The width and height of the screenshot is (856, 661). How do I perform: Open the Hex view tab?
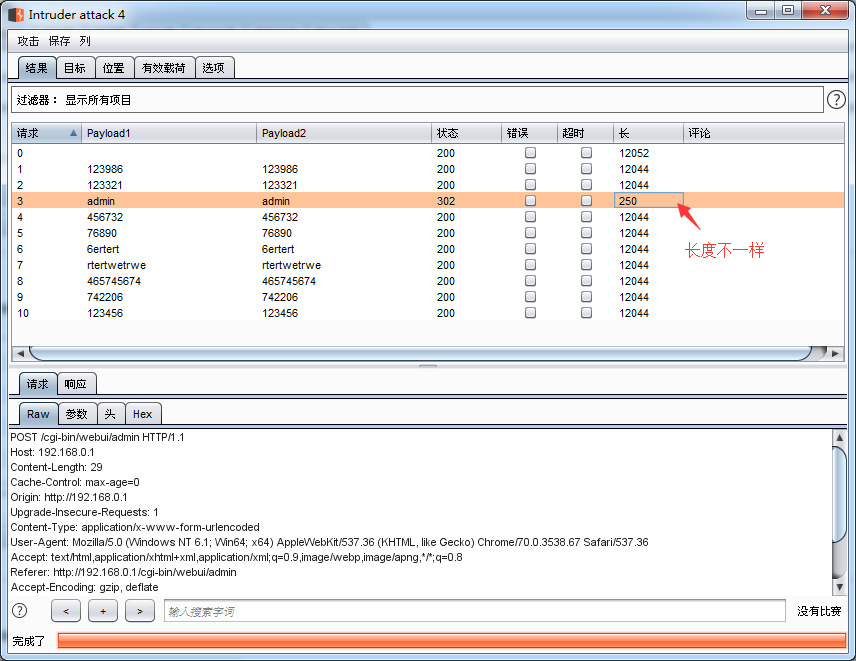pyautogui.click(x=142, y=414)
